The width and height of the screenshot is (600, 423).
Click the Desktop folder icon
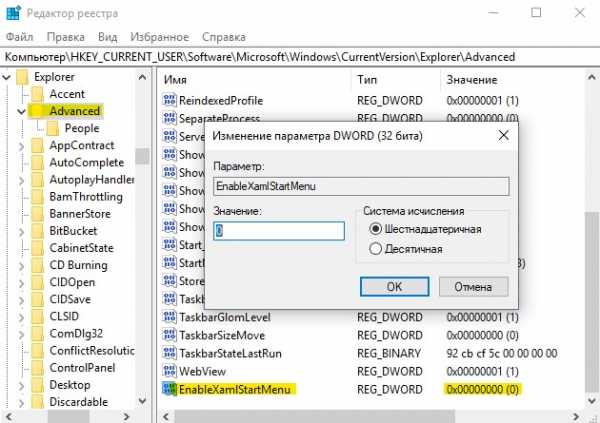38,385
